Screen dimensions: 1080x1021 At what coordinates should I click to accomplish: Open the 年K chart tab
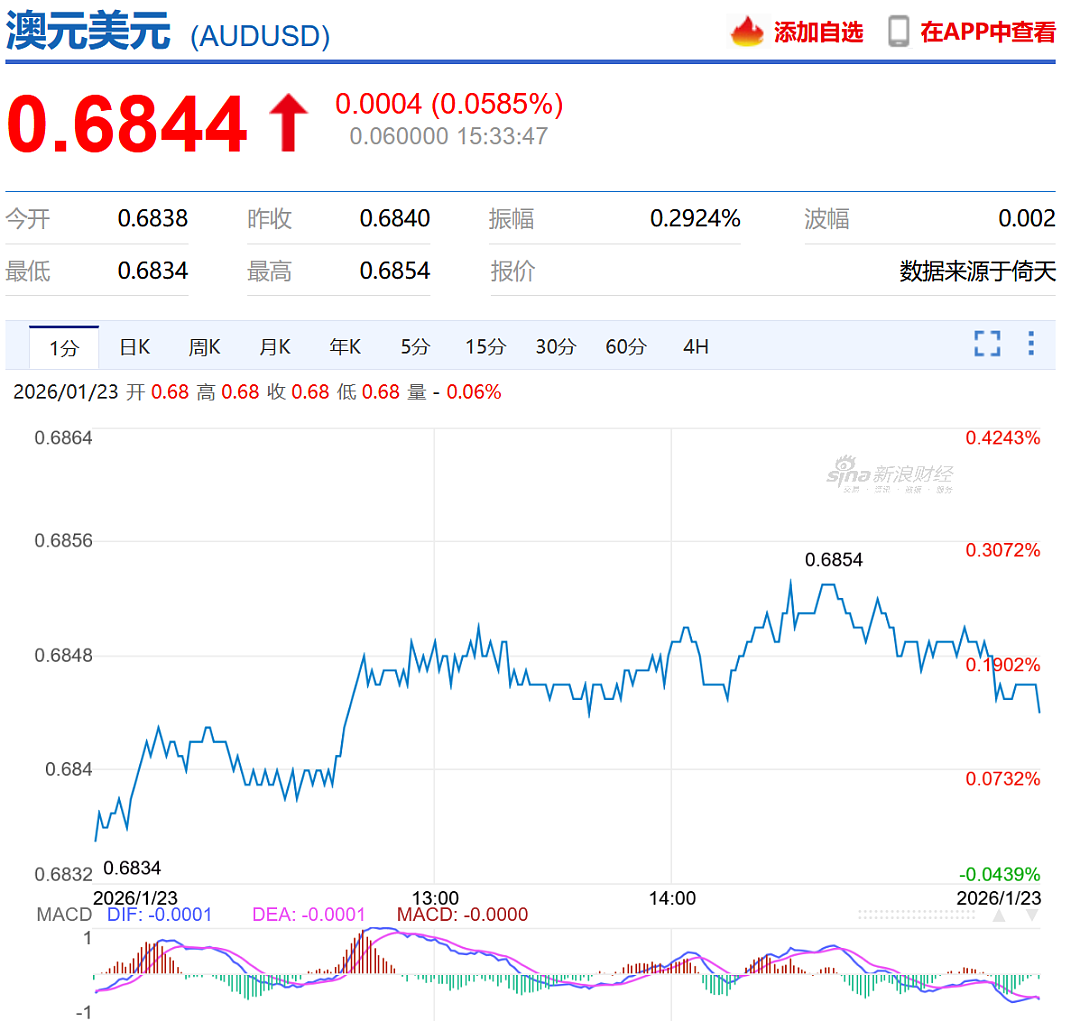click(345, 347)
